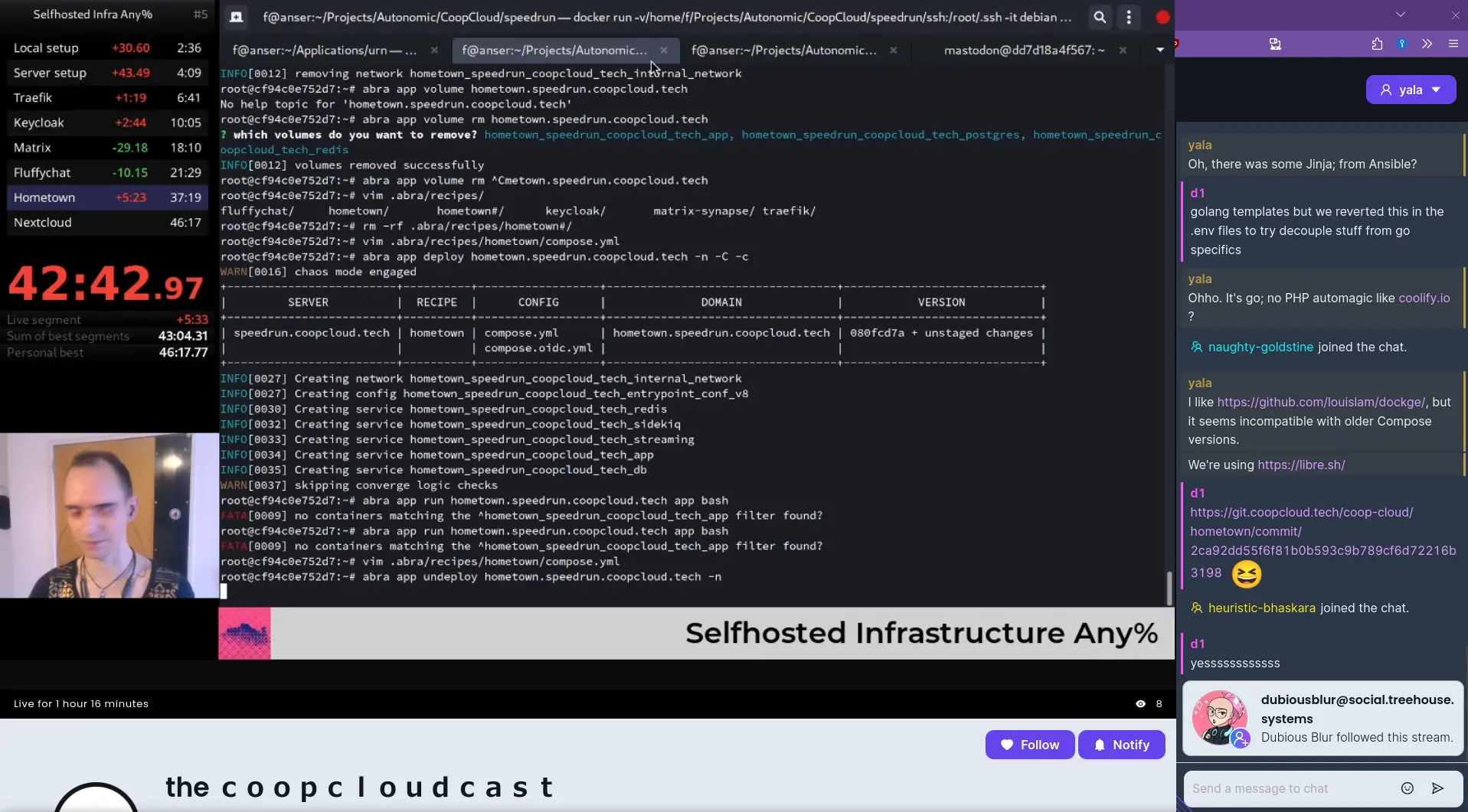This screenshot has width=1468, height=812.
Task: Switch to the f@anser Applications/urn tab
Action: pos(325,50)
